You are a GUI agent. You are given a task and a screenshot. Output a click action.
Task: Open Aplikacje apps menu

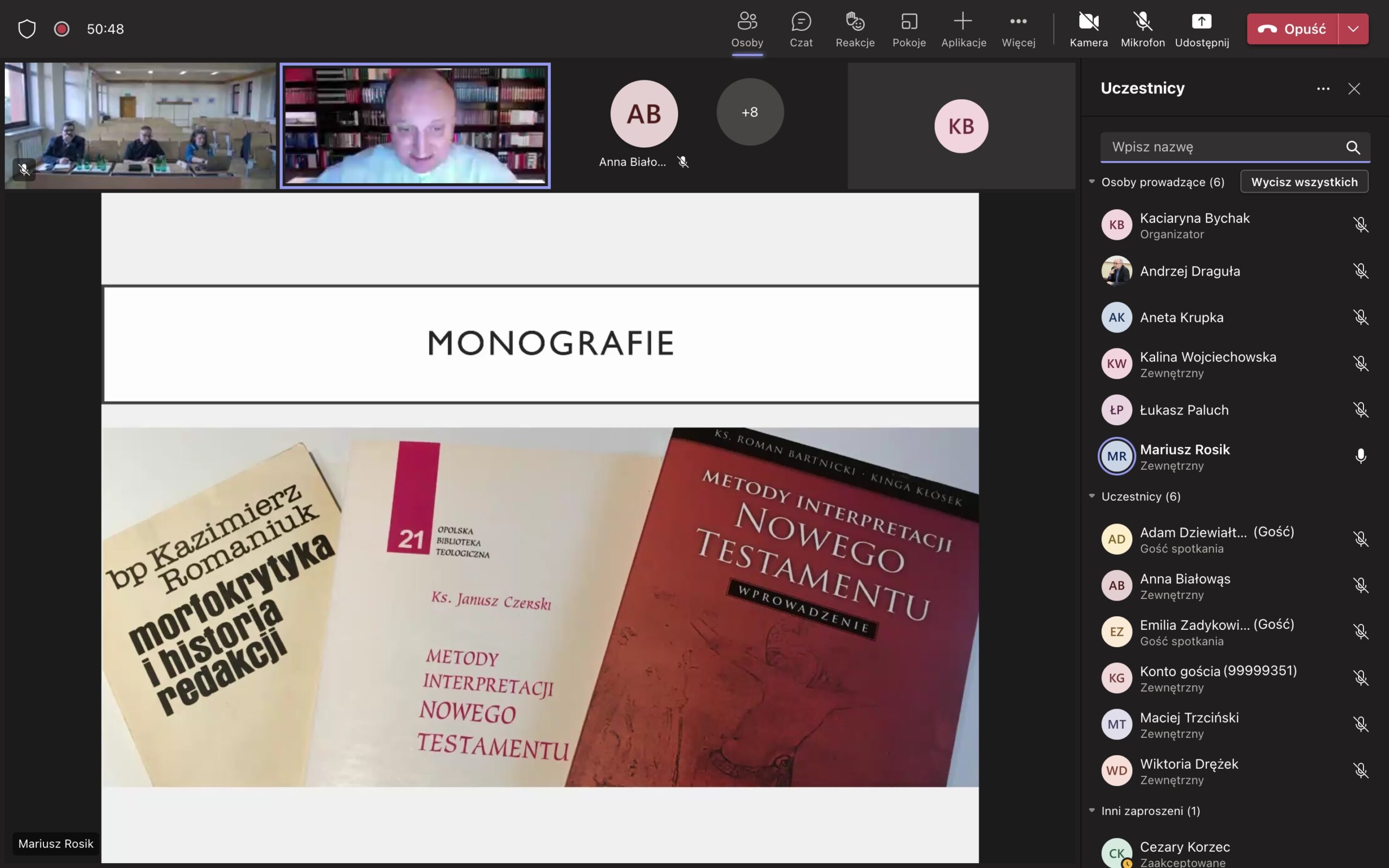(x=963, y=29)
